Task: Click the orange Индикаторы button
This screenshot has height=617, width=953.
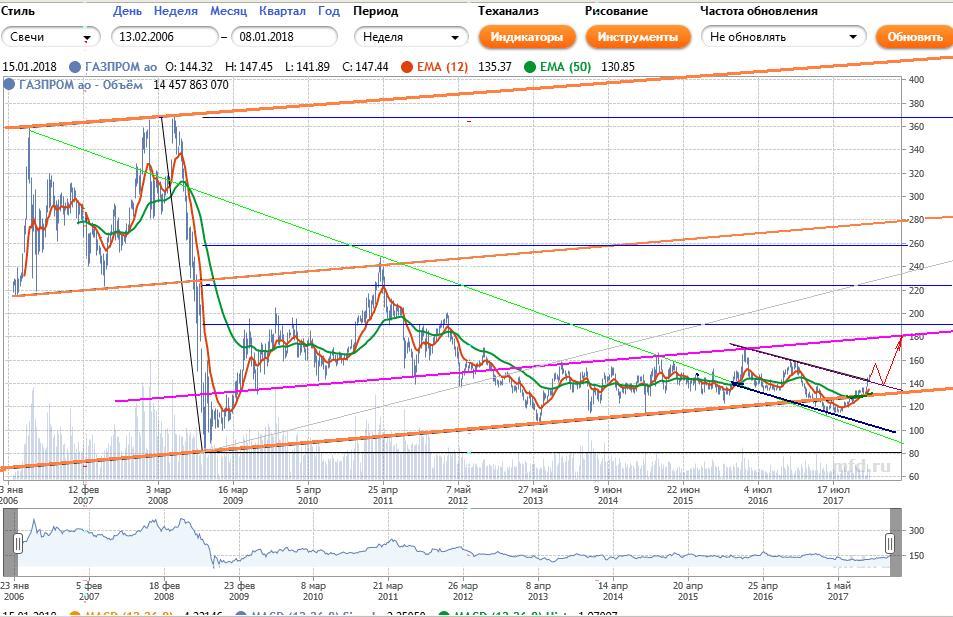Action: [527, 37]
